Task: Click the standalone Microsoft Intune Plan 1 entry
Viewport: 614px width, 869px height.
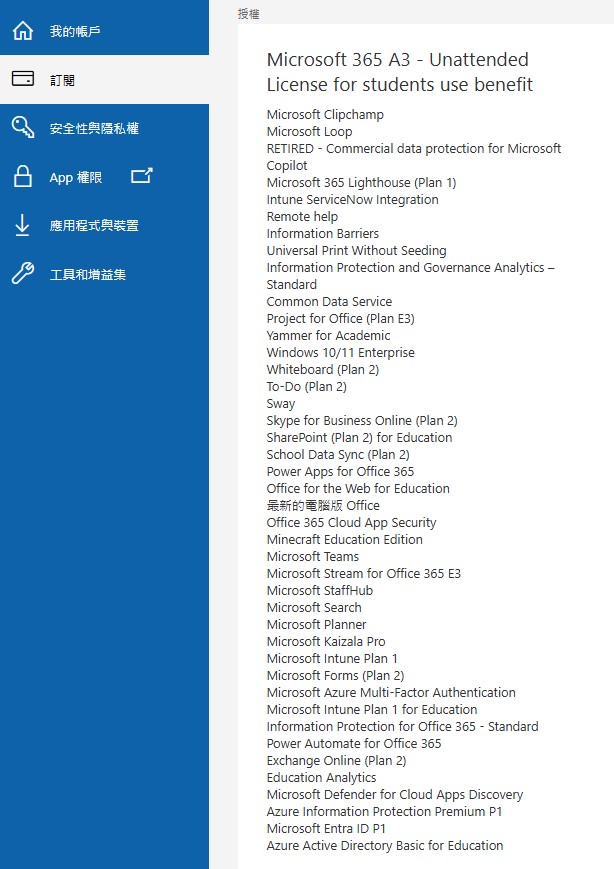Action: [x=332, y=658]
